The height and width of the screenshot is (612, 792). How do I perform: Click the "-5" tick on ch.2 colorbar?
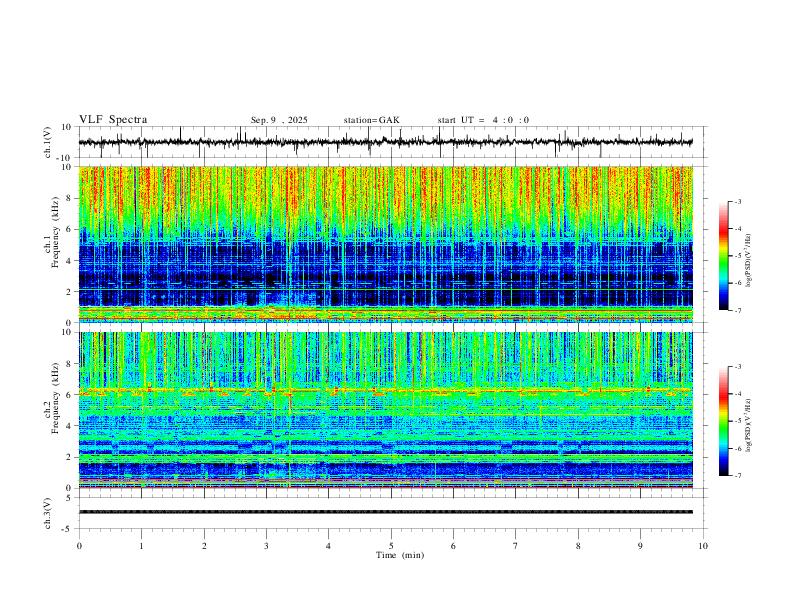(x=737, y=421)
